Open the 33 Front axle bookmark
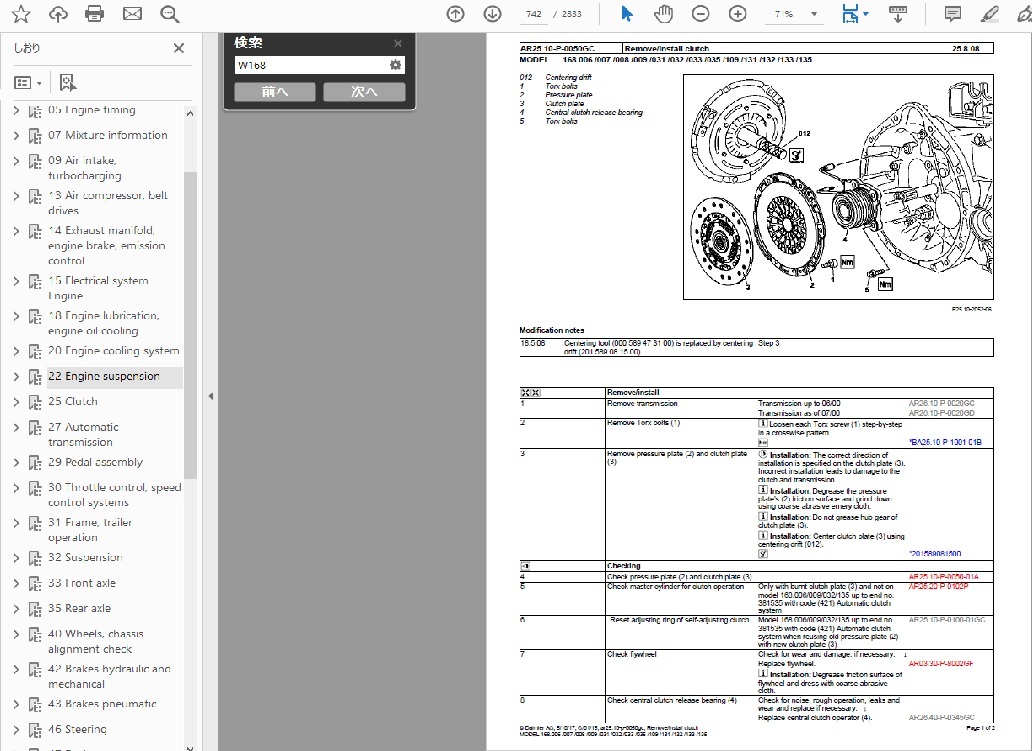The width and height of the screenshot is (1032, 751). pos(82,583)
